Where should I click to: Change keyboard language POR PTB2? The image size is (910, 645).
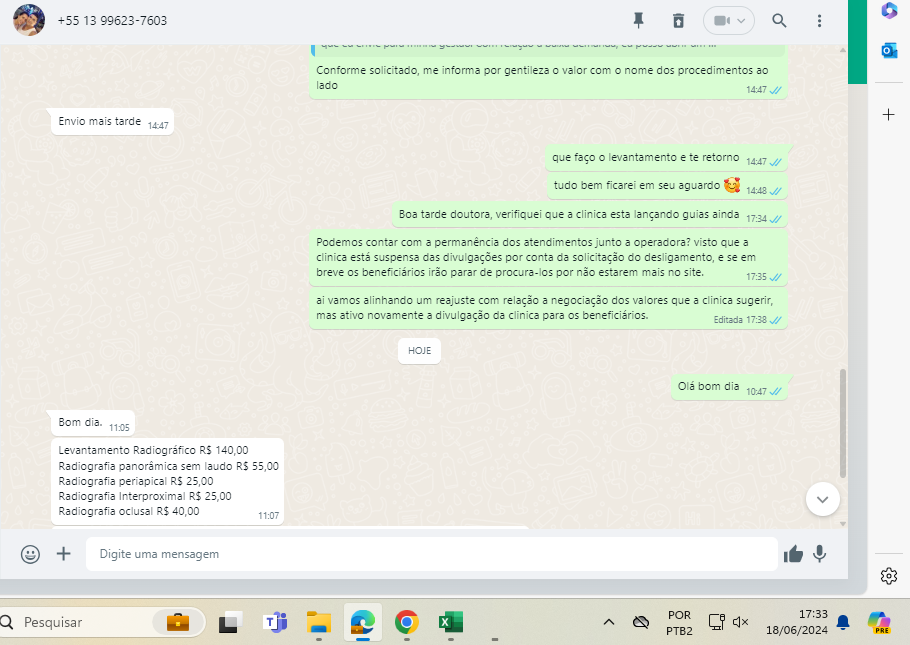click(x=679, y=622)
